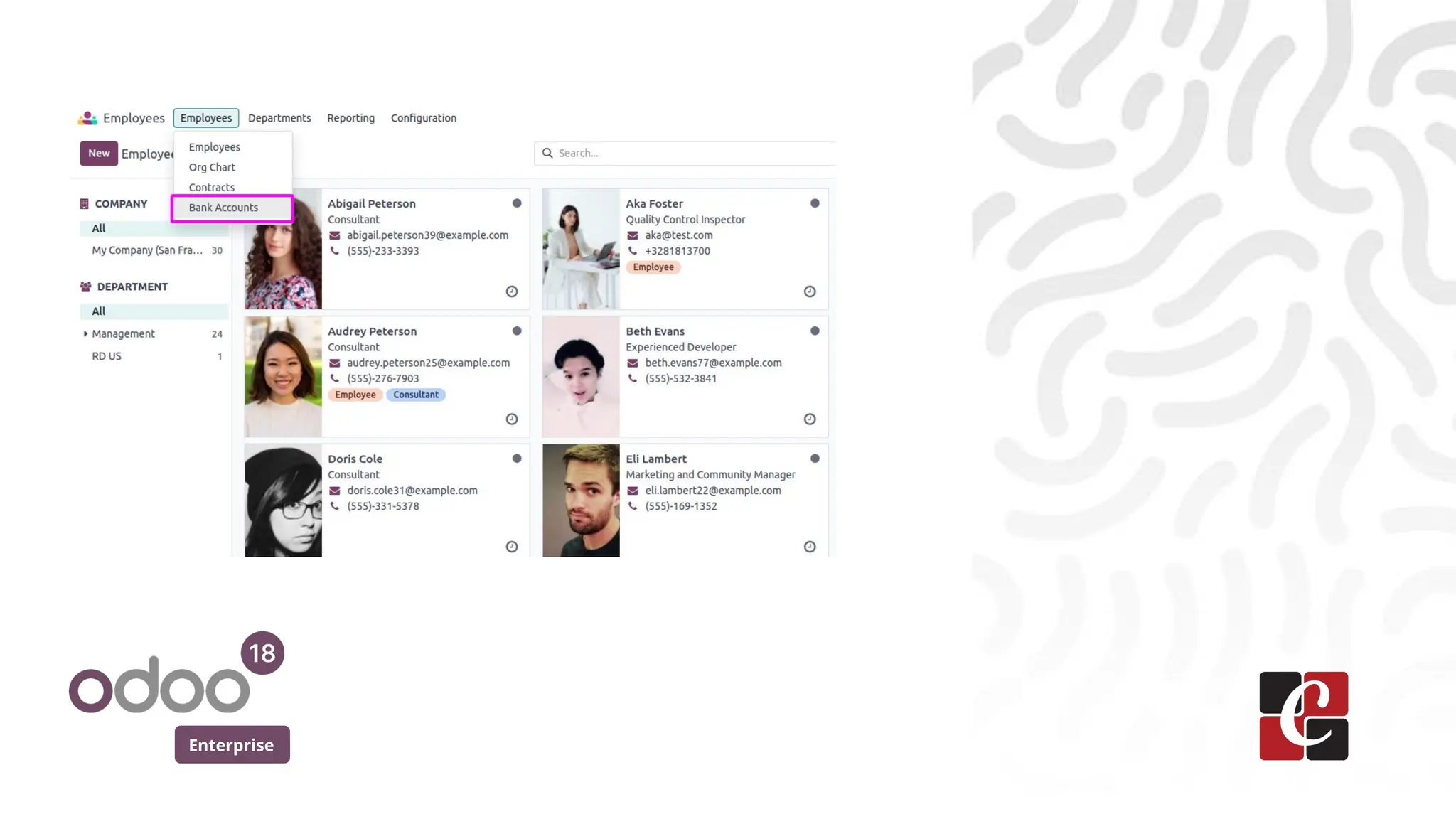Expand the Management department tree arrow
This screenshot has height=819, width=1456.
click(85, 333)
